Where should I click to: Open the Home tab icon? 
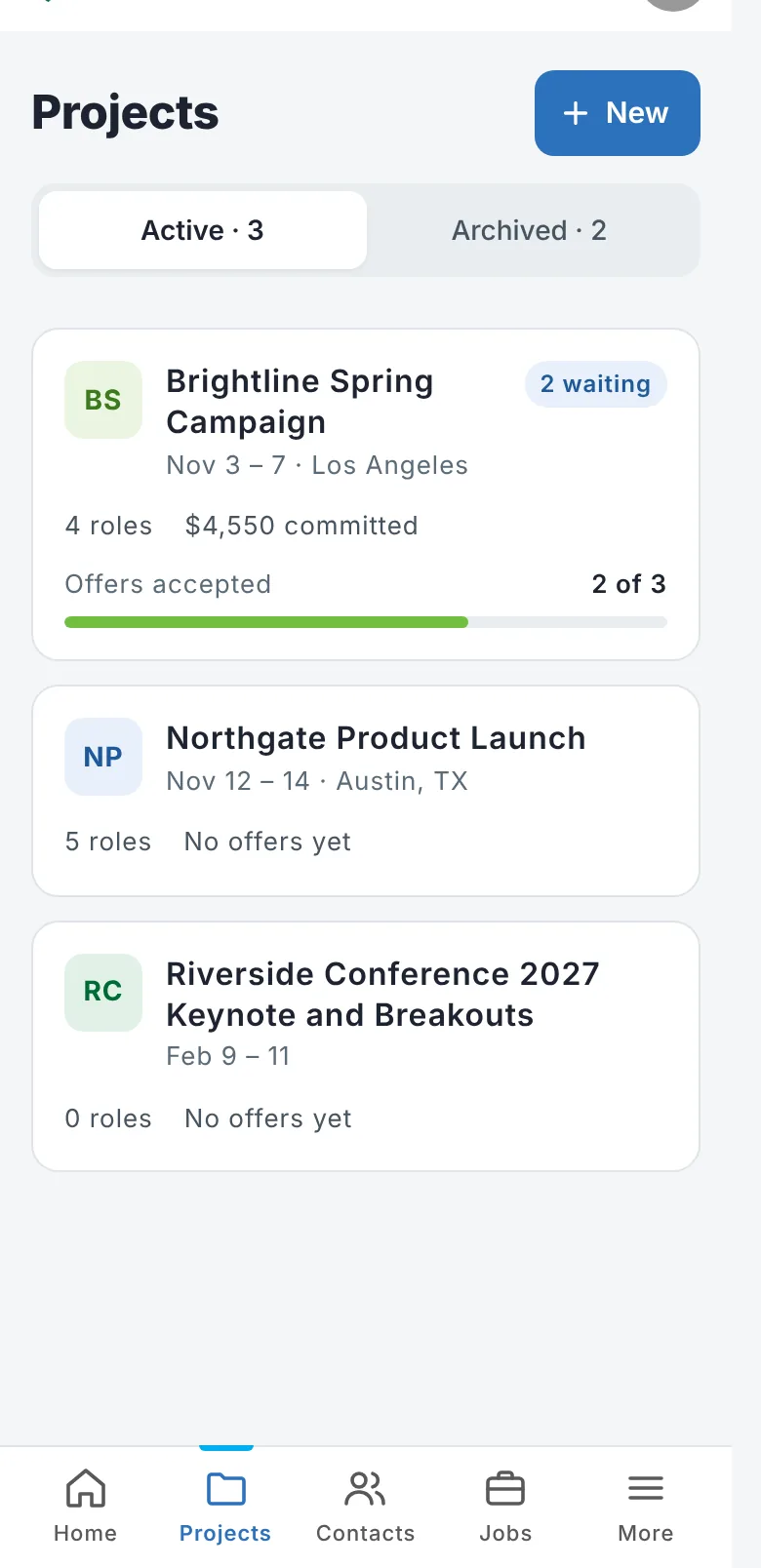[x=86, y=1489]
